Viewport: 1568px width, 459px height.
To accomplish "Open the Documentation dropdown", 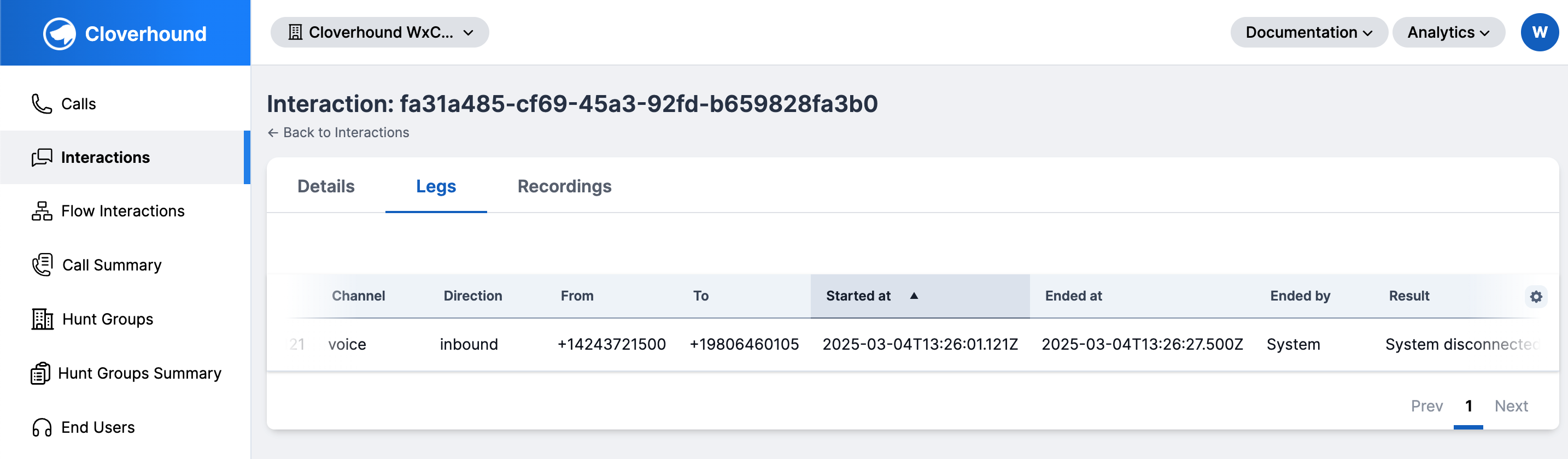I will (x=1309, y=32).
